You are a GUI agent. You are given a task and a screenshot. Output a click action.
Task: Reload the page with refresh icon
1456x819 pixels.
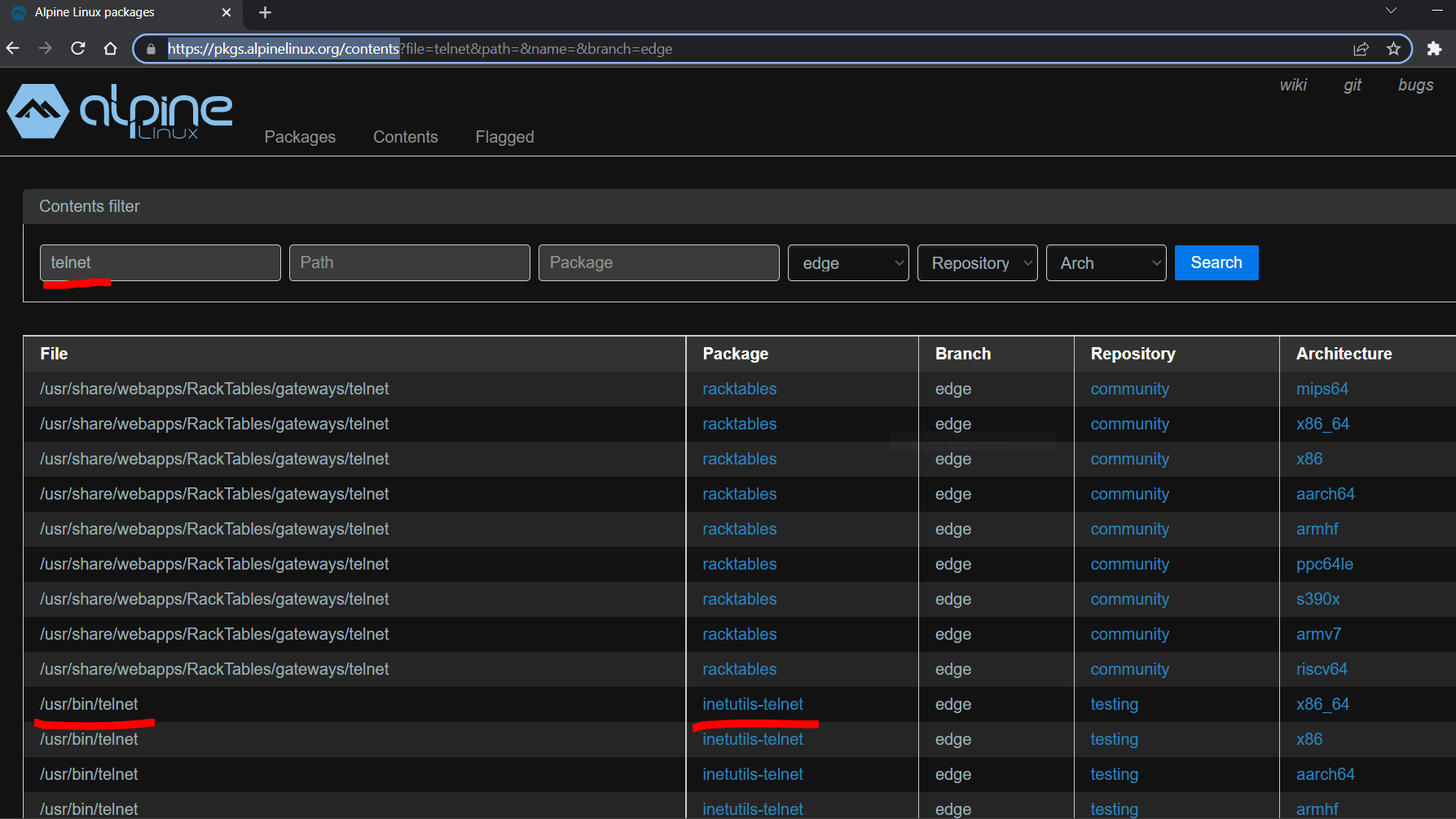coord(78,49)
